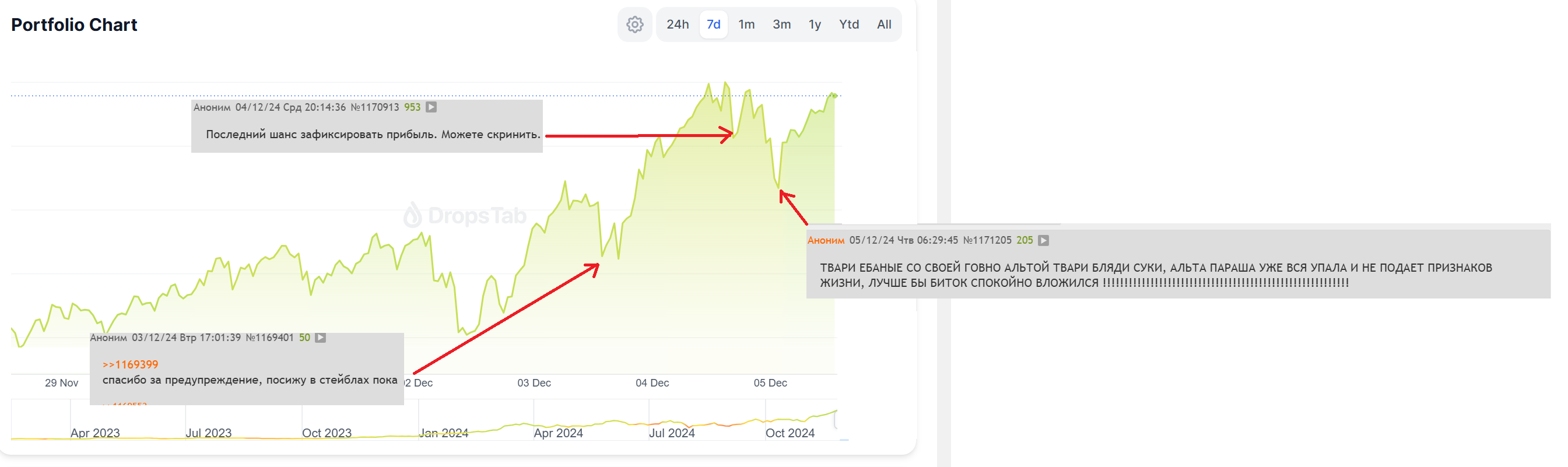Click play icon on post №1171205

tap(1043, 241)
